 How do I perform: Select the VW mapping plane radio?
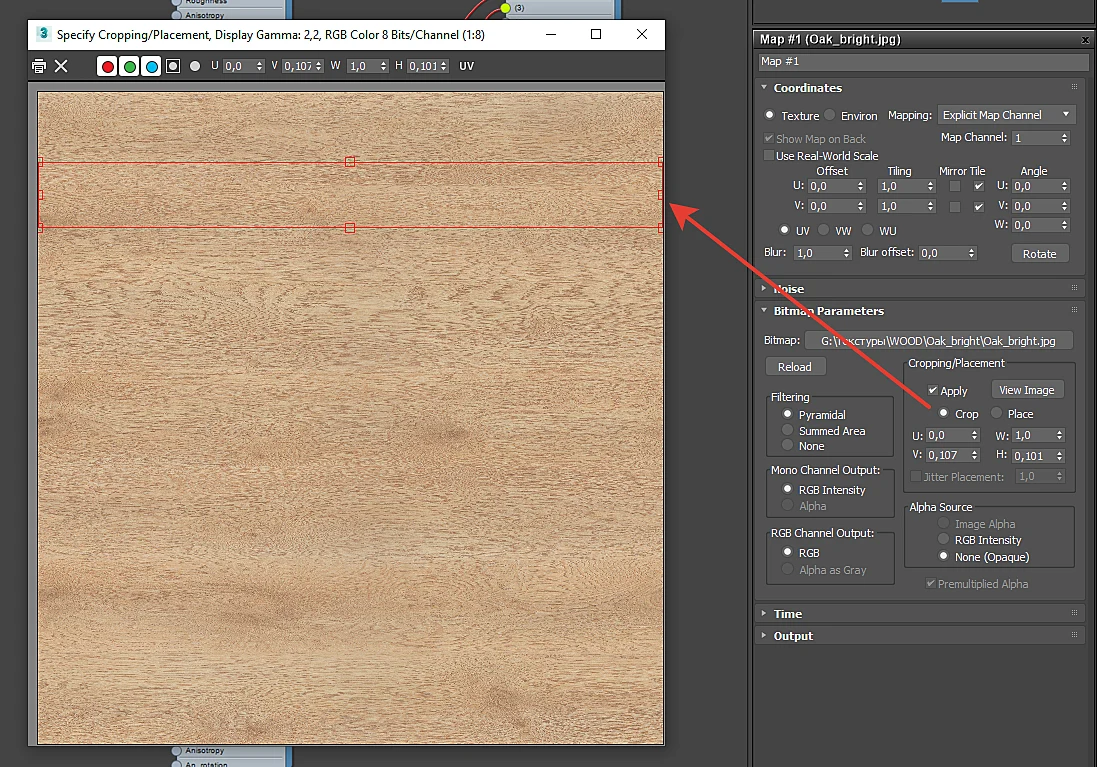(x=823, y=230)
